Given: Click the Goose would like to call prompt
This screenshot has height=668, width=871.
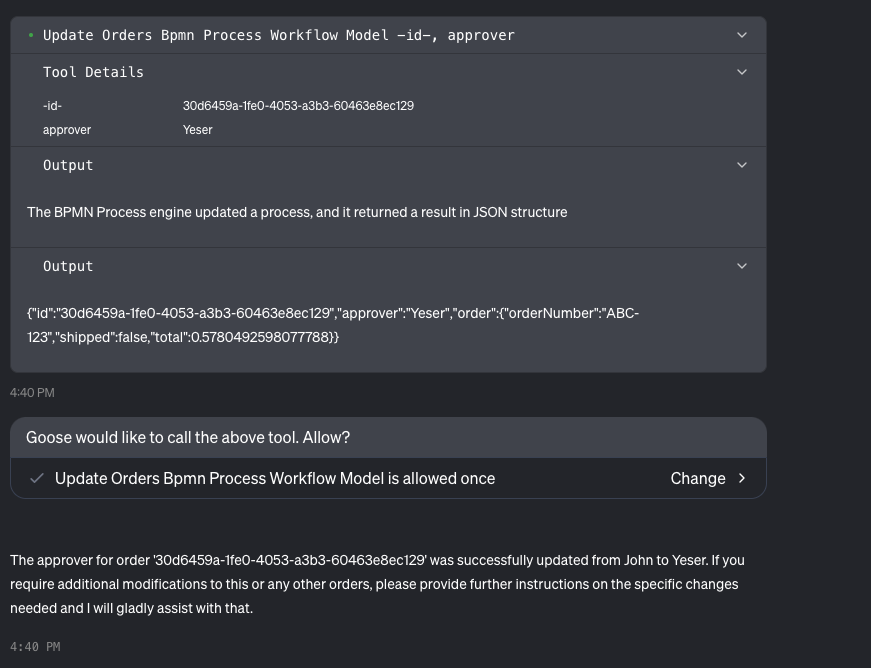Looking at the screenshot, I should (188, 438).
